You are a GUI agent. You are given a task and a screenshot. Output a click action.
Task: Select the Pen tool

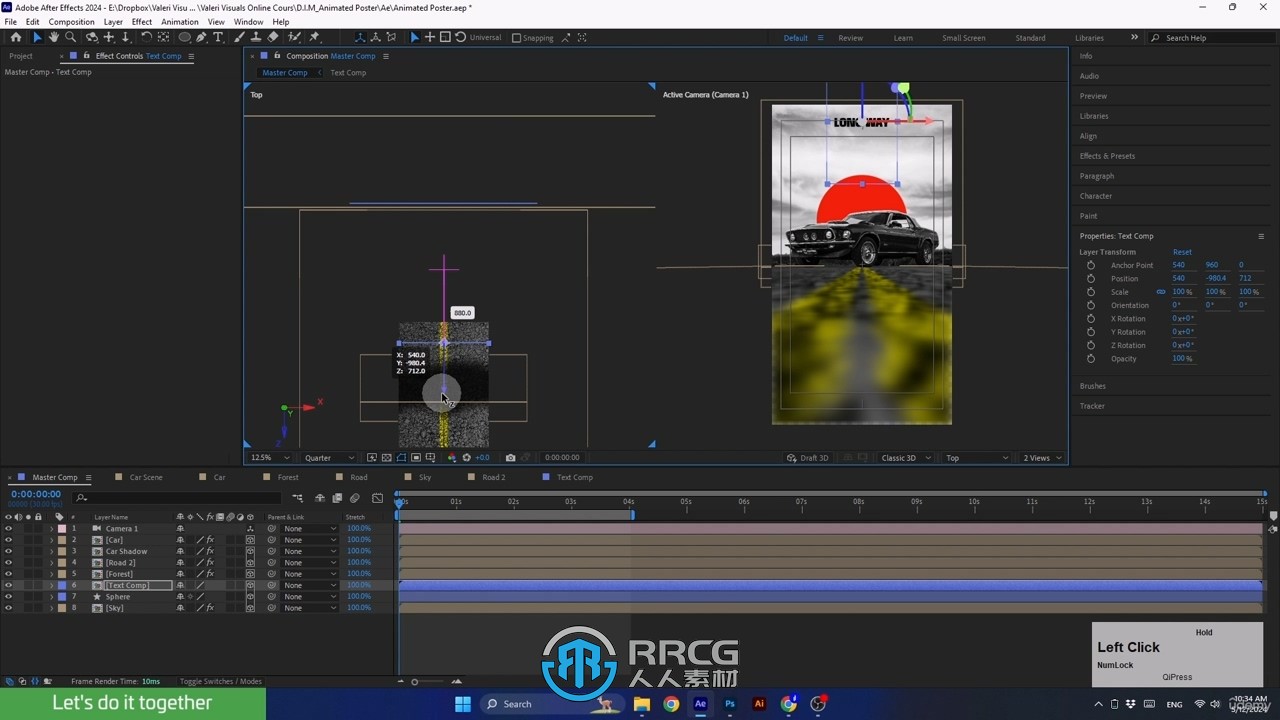pyautogui.click(x=201, y=37)
